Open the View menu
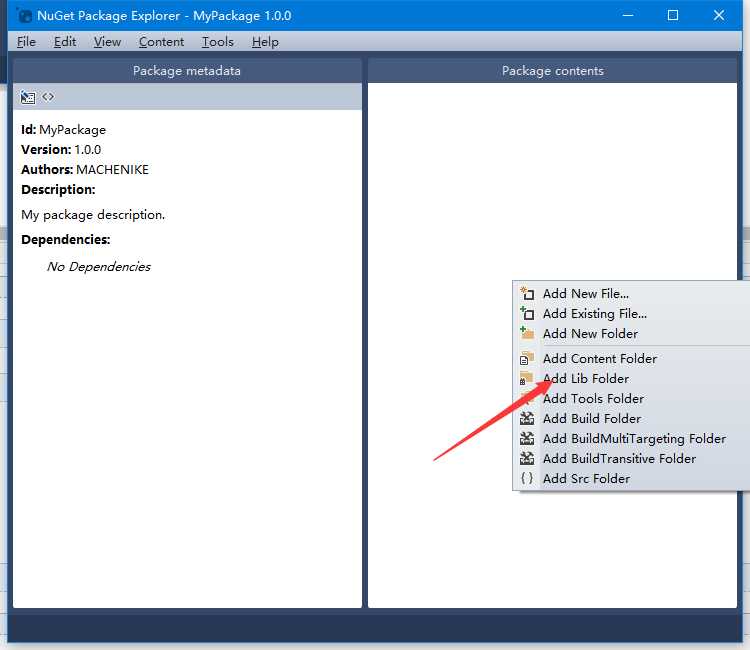 107,42
